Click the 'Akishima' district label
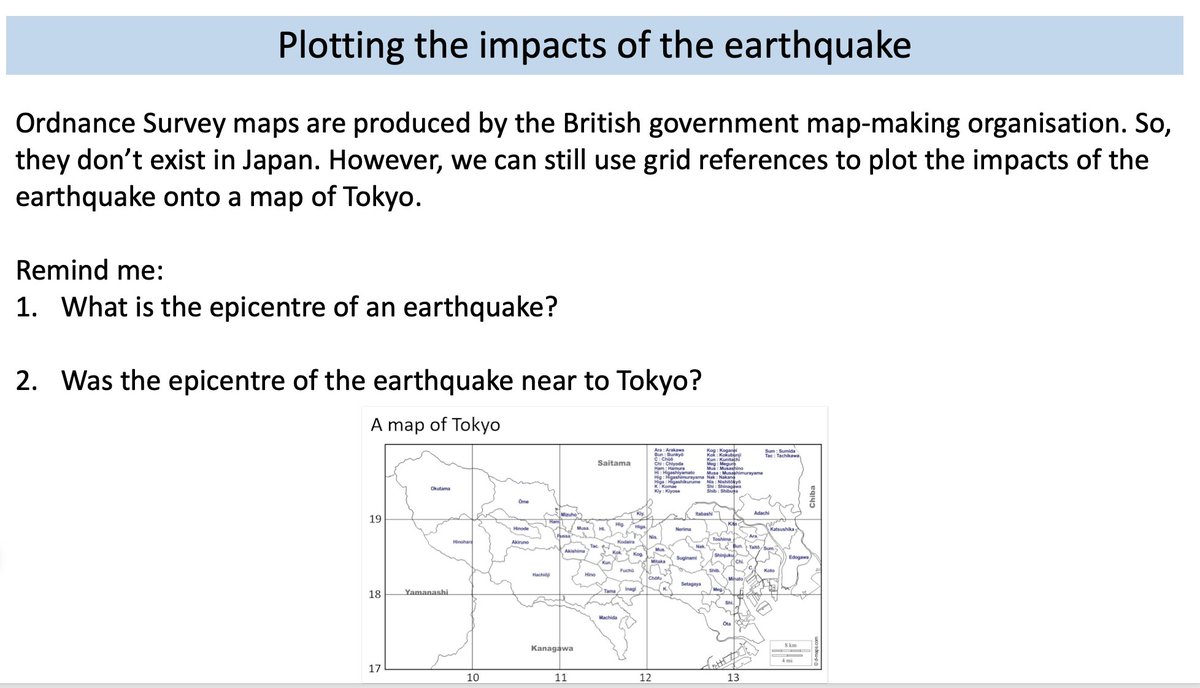1200x688 pixels. click(x=575, y=551)
